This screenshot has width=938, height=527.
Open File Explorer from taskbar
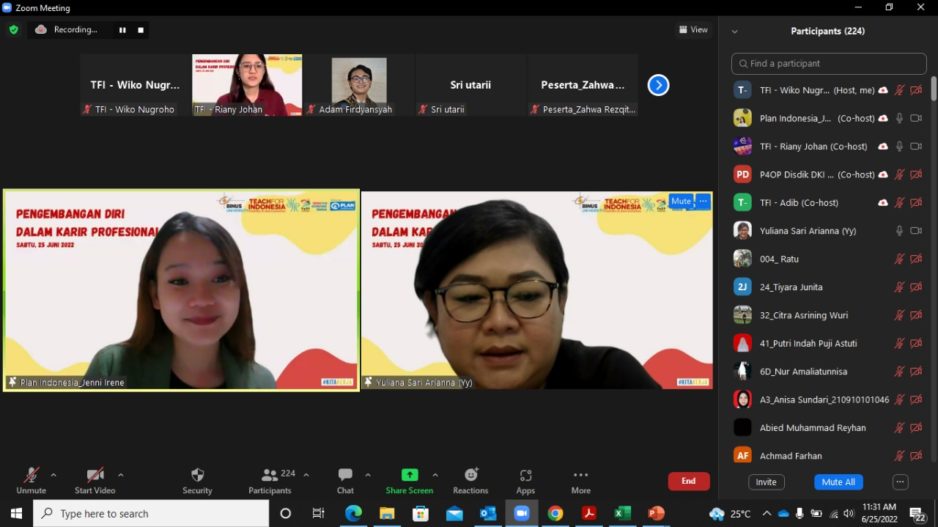[x=387, y=513]
